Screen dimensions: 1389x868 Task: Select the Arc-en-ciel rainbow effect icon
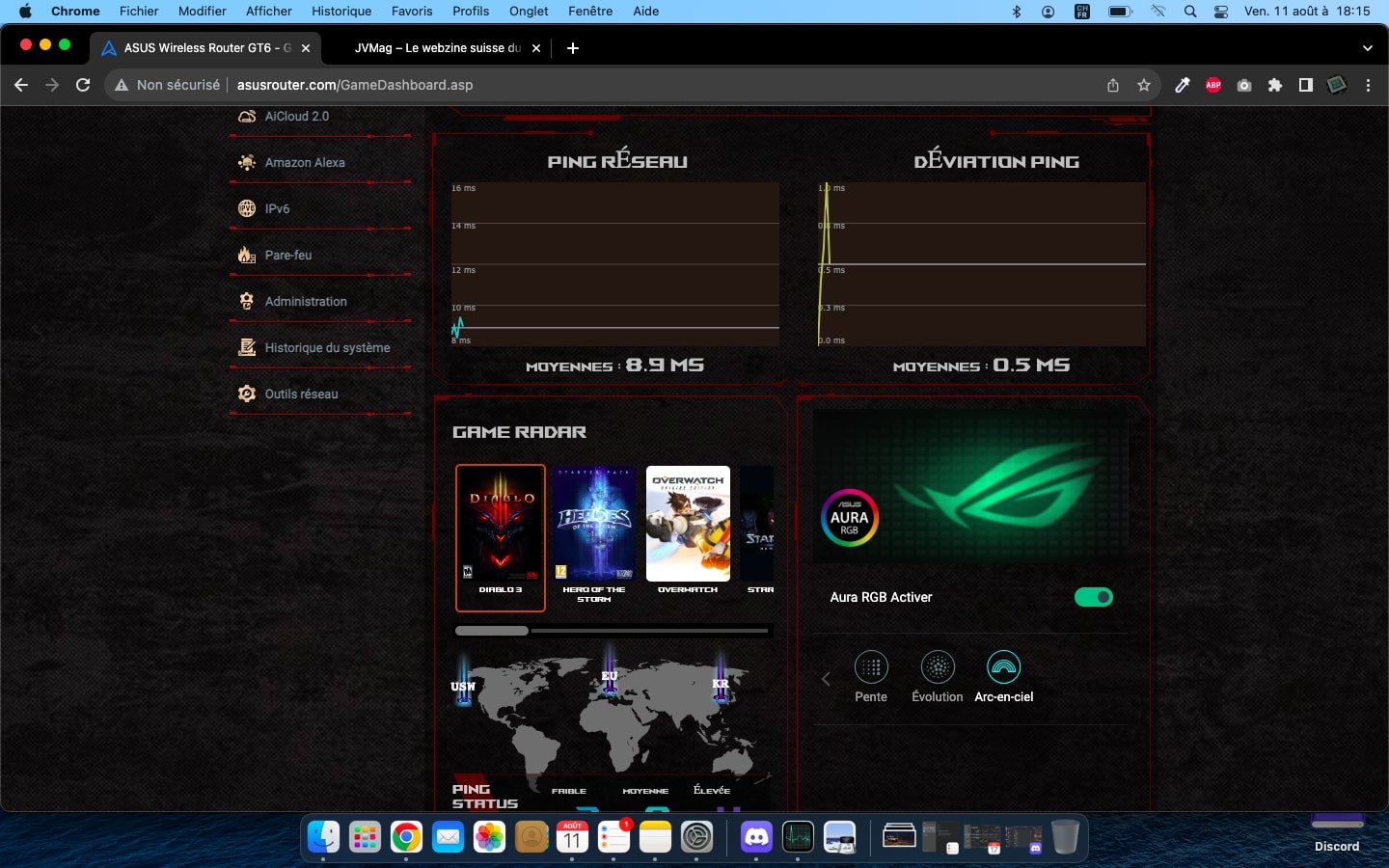1004,667
